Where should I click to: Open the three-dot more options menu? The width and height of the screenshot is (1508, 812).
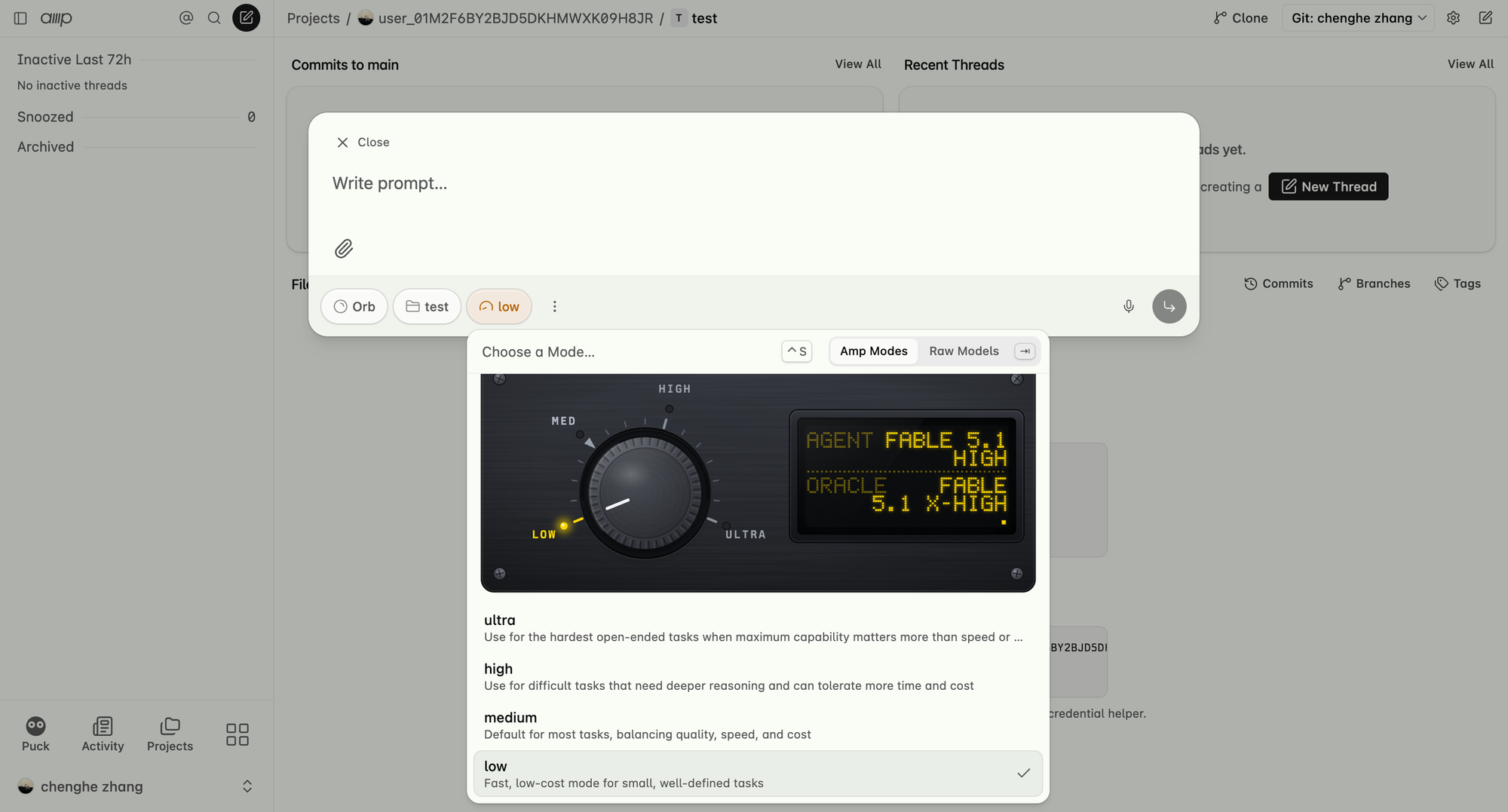pyautogui.click(x=555, y=306)
